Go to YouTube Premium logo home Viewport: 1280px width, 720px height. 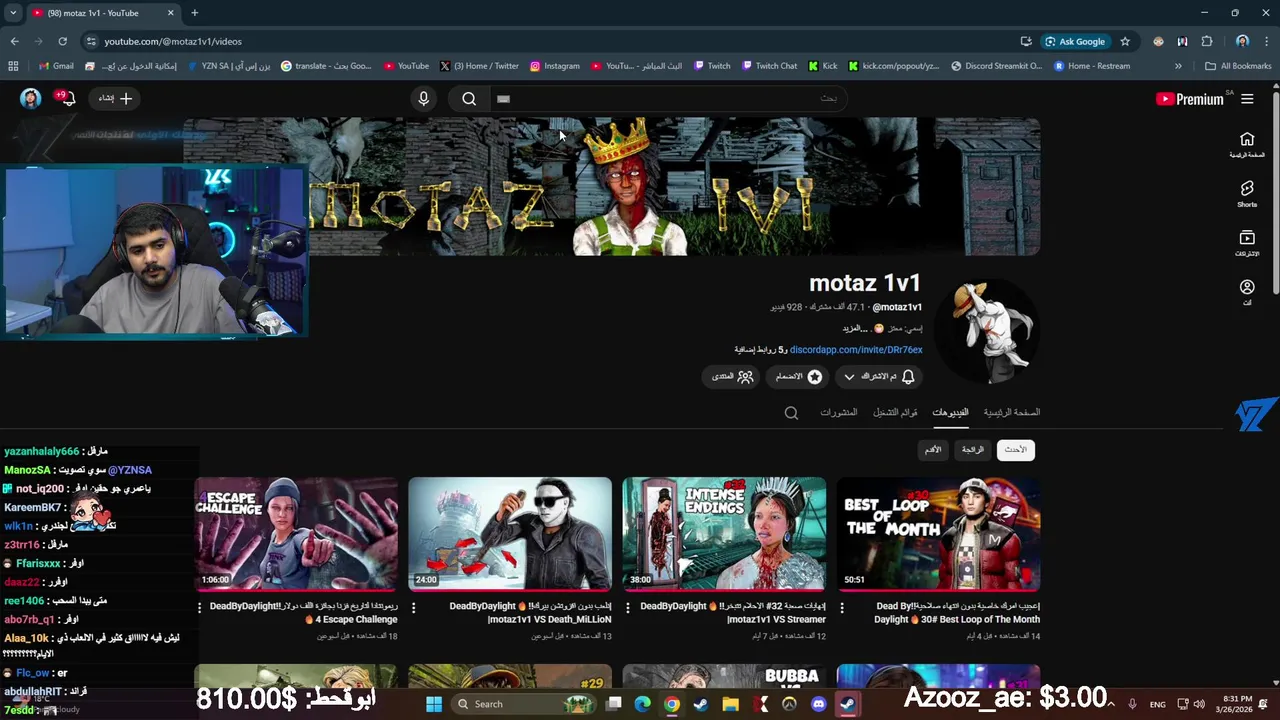tap(1190, 99)
